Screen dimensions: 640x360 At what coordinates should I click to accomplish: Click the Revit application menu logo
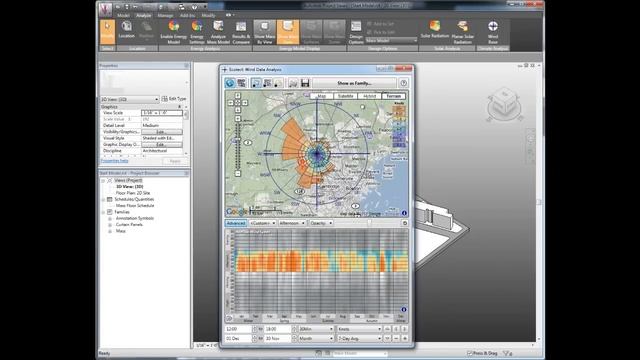pos(106,9)
